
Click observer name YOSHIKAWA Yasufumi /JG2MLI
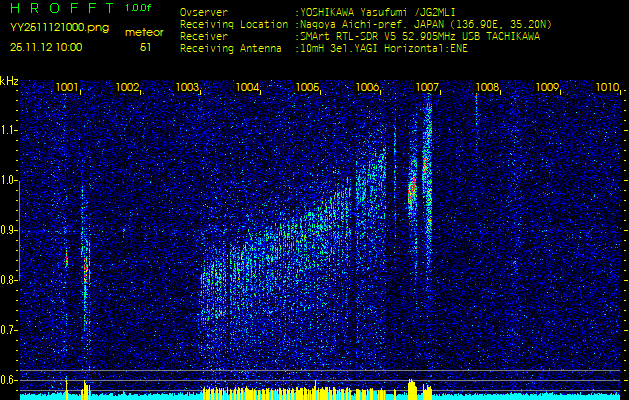(375, 13)
